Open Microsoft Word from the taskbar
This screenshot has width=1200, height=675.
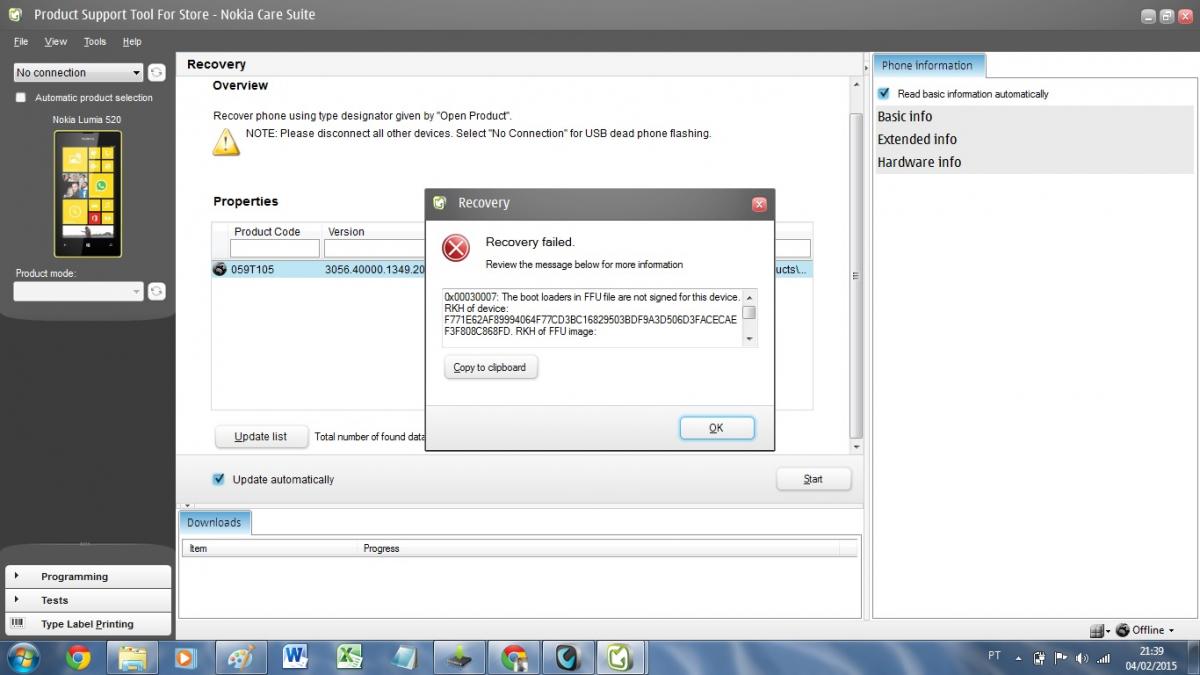[295, 657]
